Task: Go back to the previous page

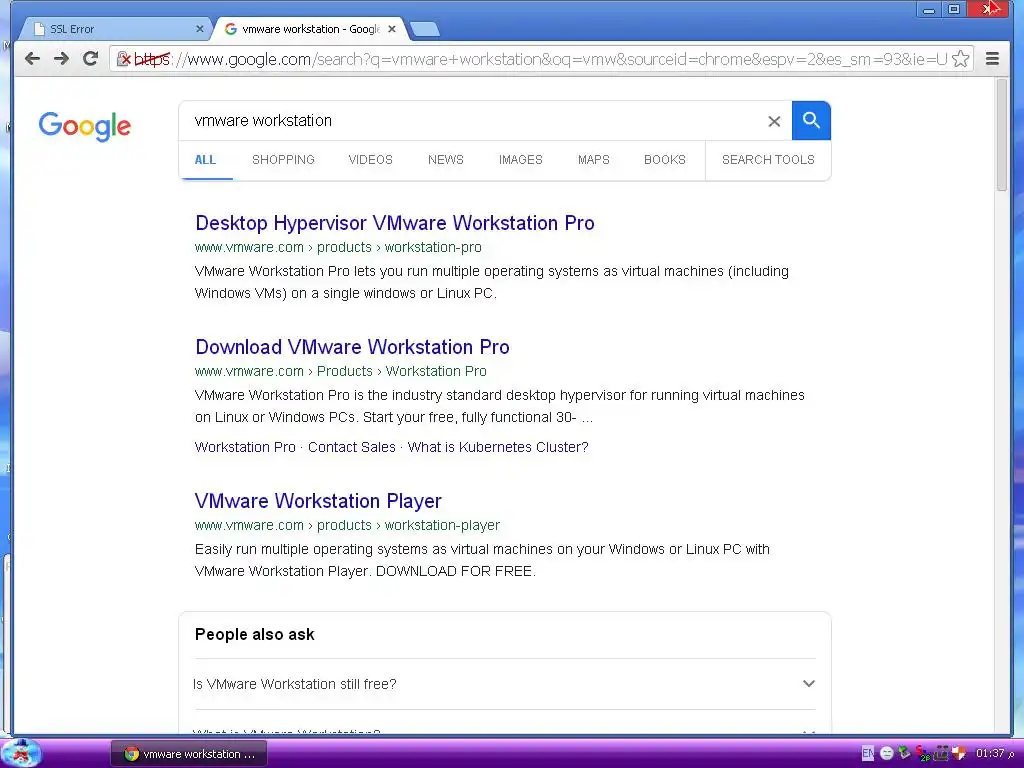Action: pyautogui.click(x=32, y=59)
